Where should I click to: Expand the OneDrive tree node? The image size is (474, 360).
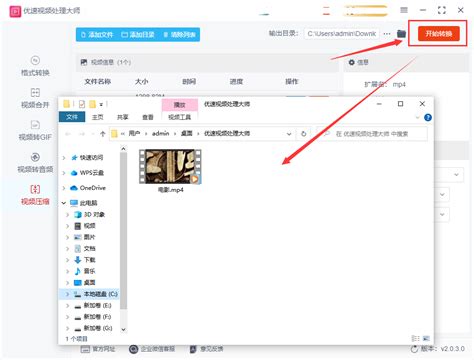64,188
